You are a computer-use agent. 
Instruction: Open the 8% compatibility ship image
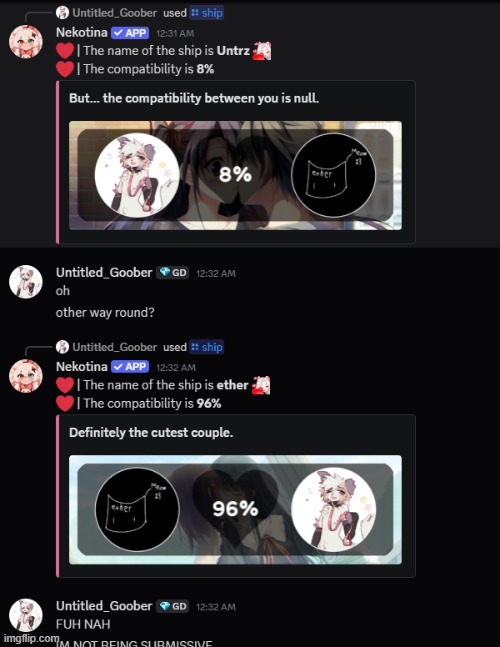coord(235,175)
